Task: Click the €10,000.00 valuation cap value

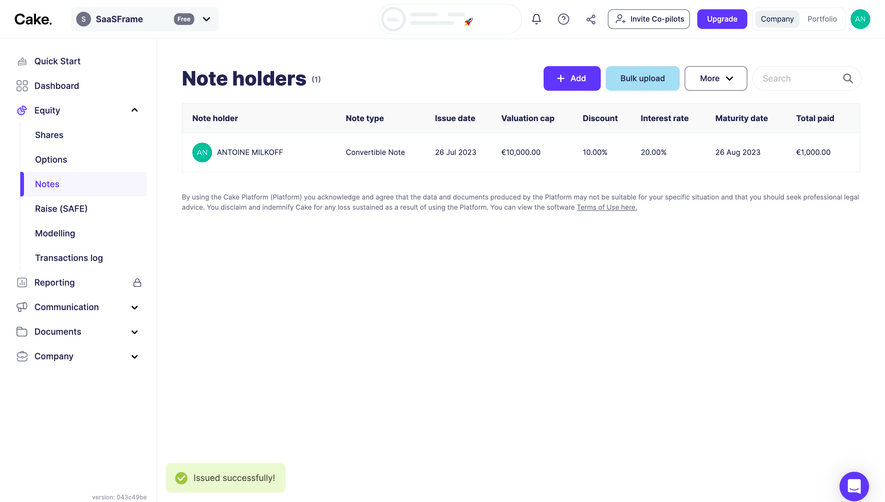Action: [521, 152]
